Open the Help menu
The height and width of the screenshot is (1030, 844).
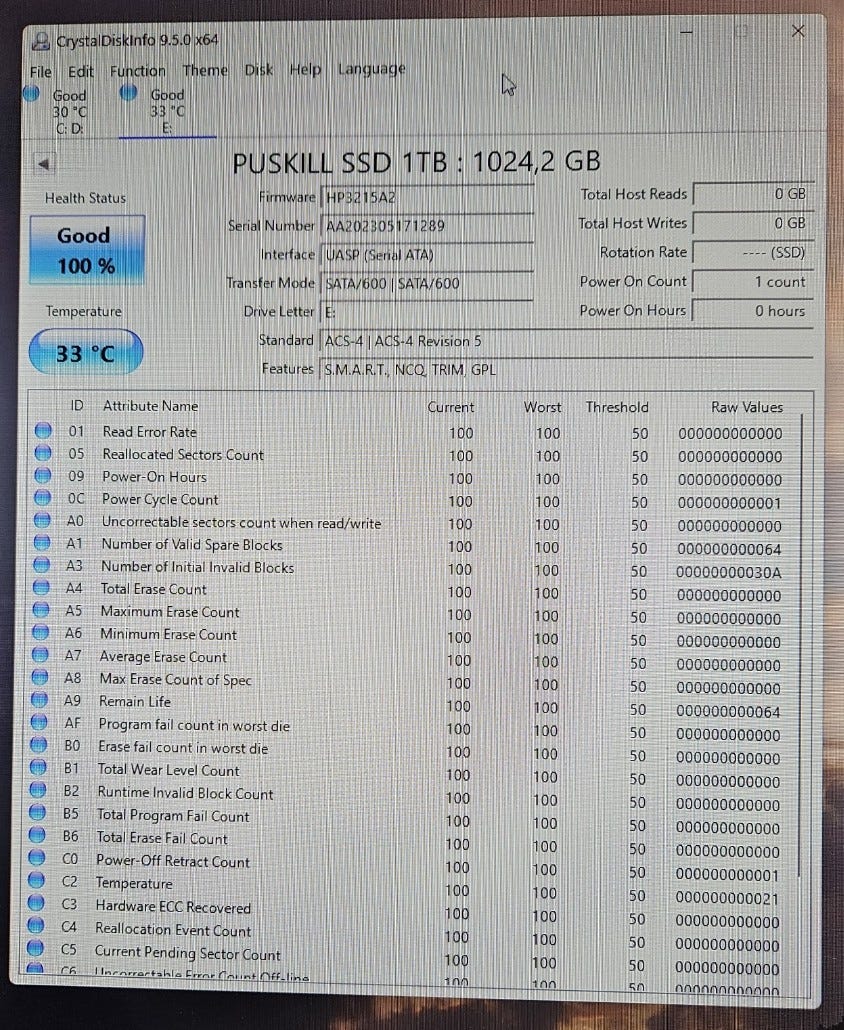(x=305, y=68)
